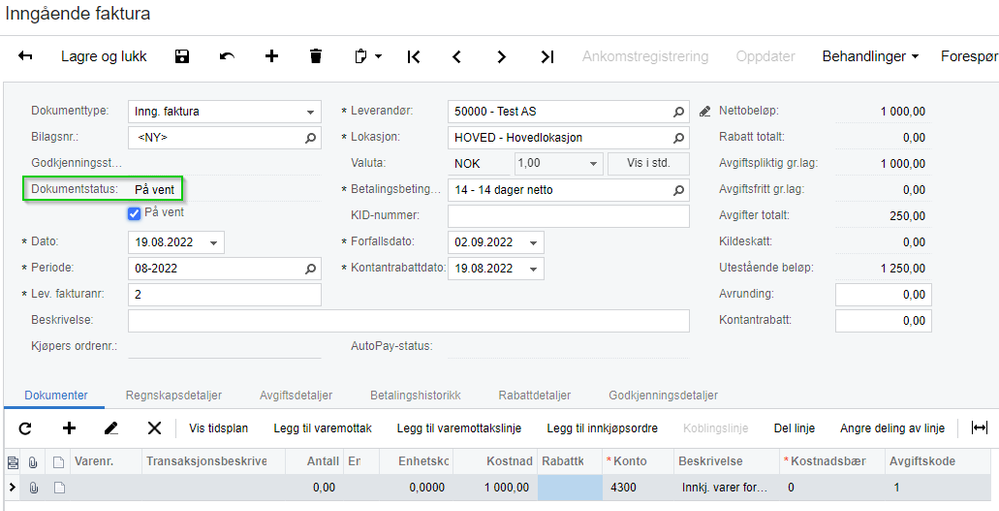The height and width of the screenshot is (511, 999).
Task: Click the Konto cell 4300
Action: point(638,487)
